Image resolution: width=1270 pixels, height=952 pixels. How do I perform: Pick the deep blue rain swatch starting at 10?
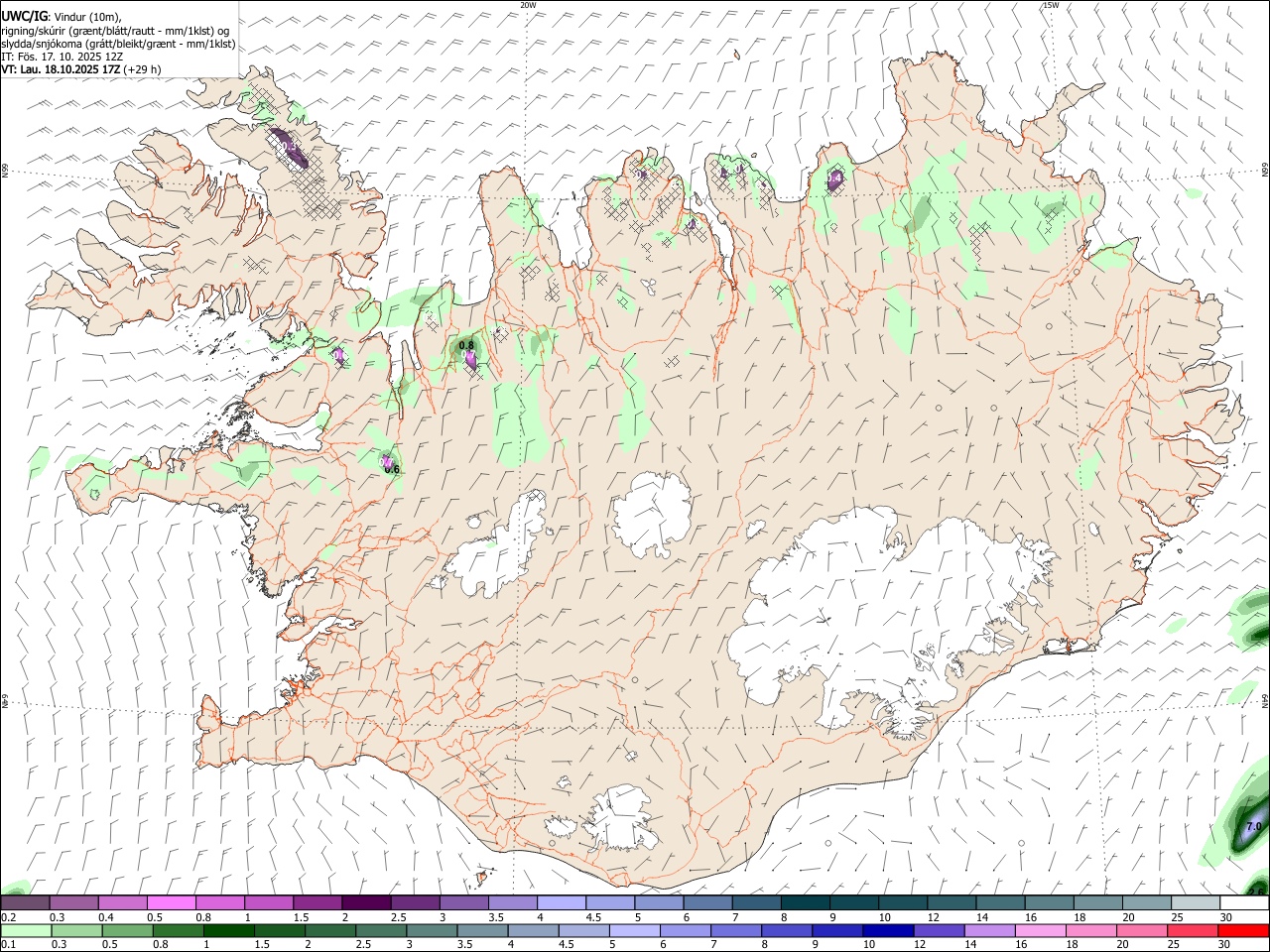pyautogui.click(x=889, y=930)
